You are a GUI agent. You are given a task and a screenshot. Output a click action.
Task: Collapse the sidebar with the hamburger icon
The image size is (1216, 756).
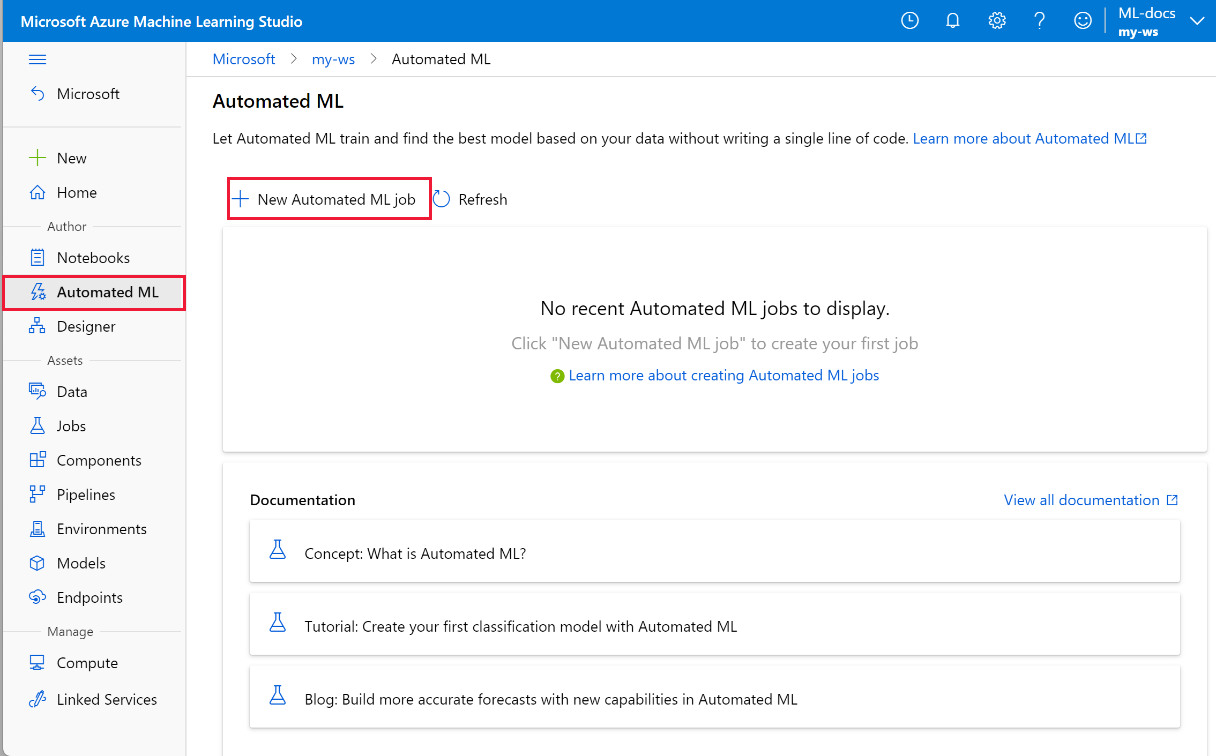pos(38,60)
